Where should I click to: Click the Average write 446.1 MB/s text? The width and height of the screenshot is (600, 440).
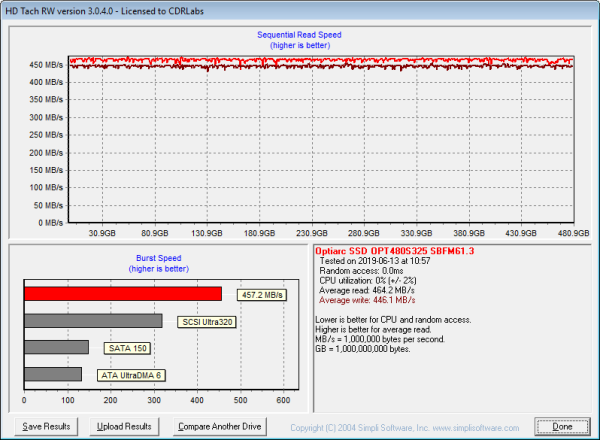tap(367, 300)
